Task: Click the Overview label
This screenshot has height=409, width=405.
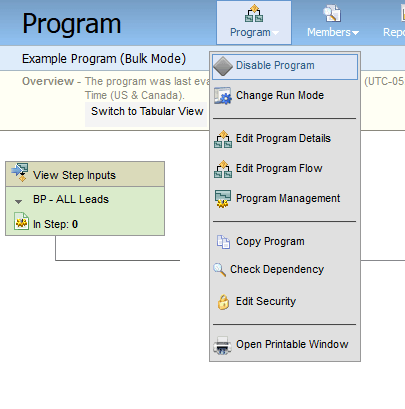Action: point(48,81)
